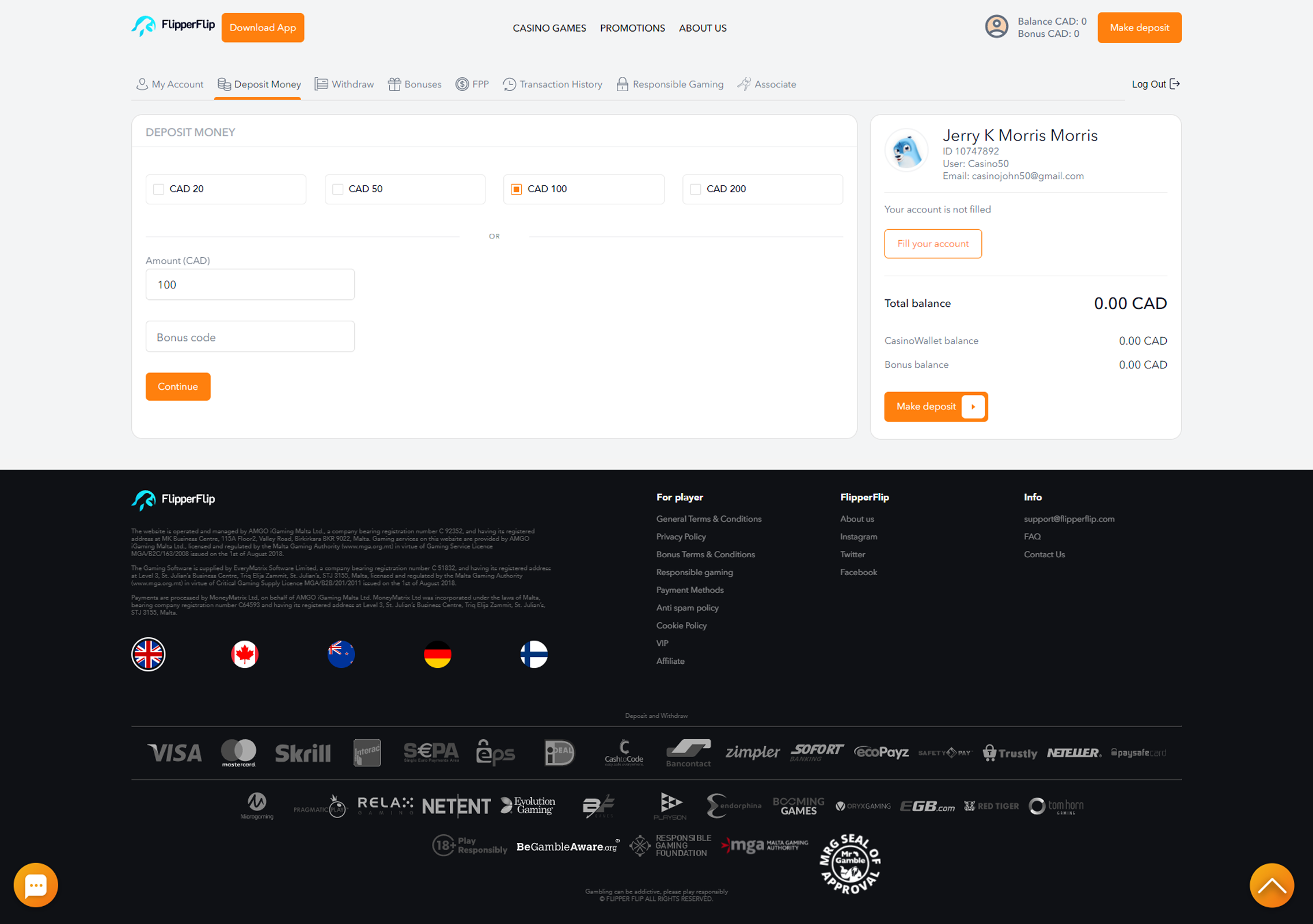Click the Amount (CAD) input field

pos(250,284)
